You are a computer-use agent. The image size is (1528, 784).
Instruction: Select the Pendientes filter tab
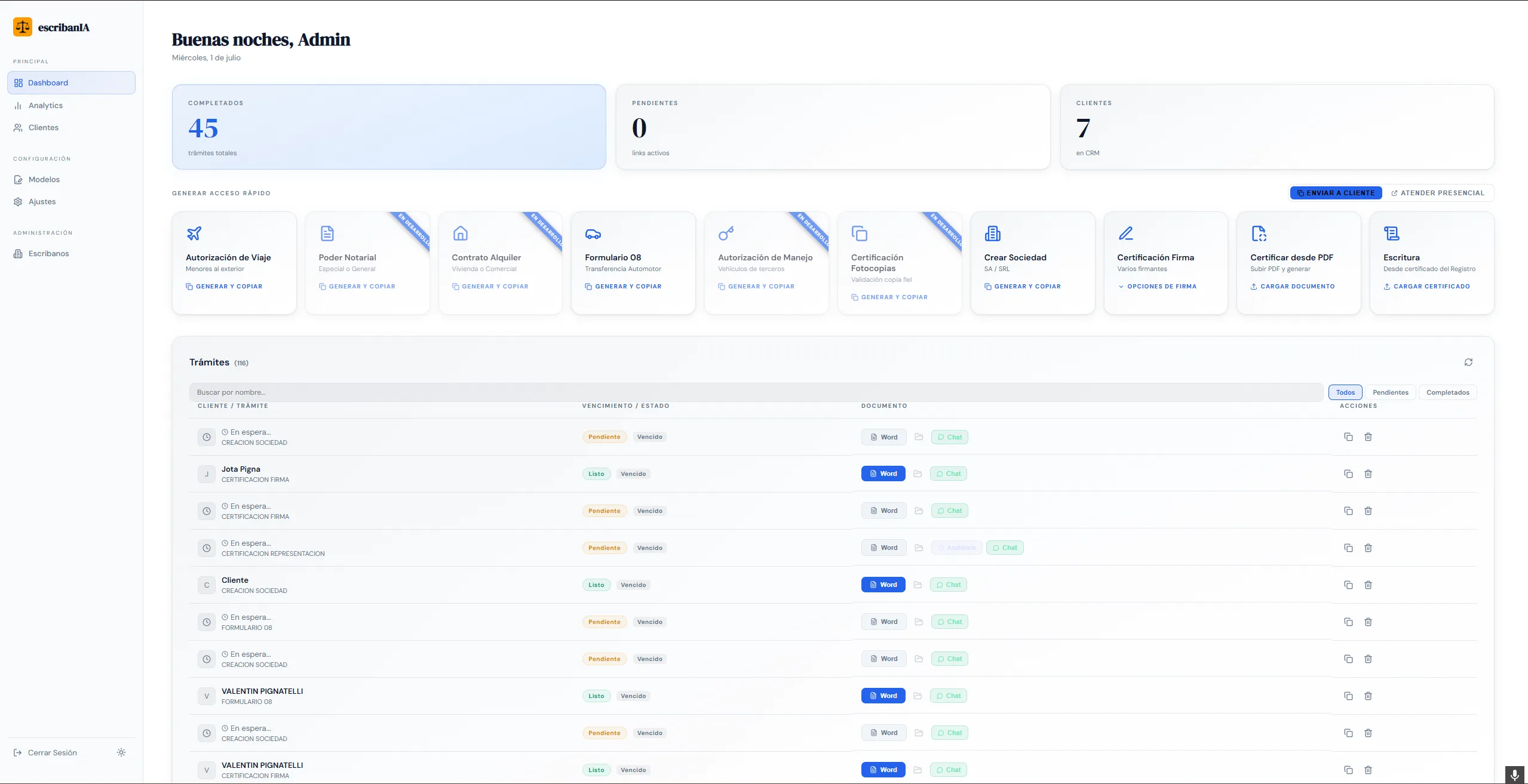point(1390,392)
